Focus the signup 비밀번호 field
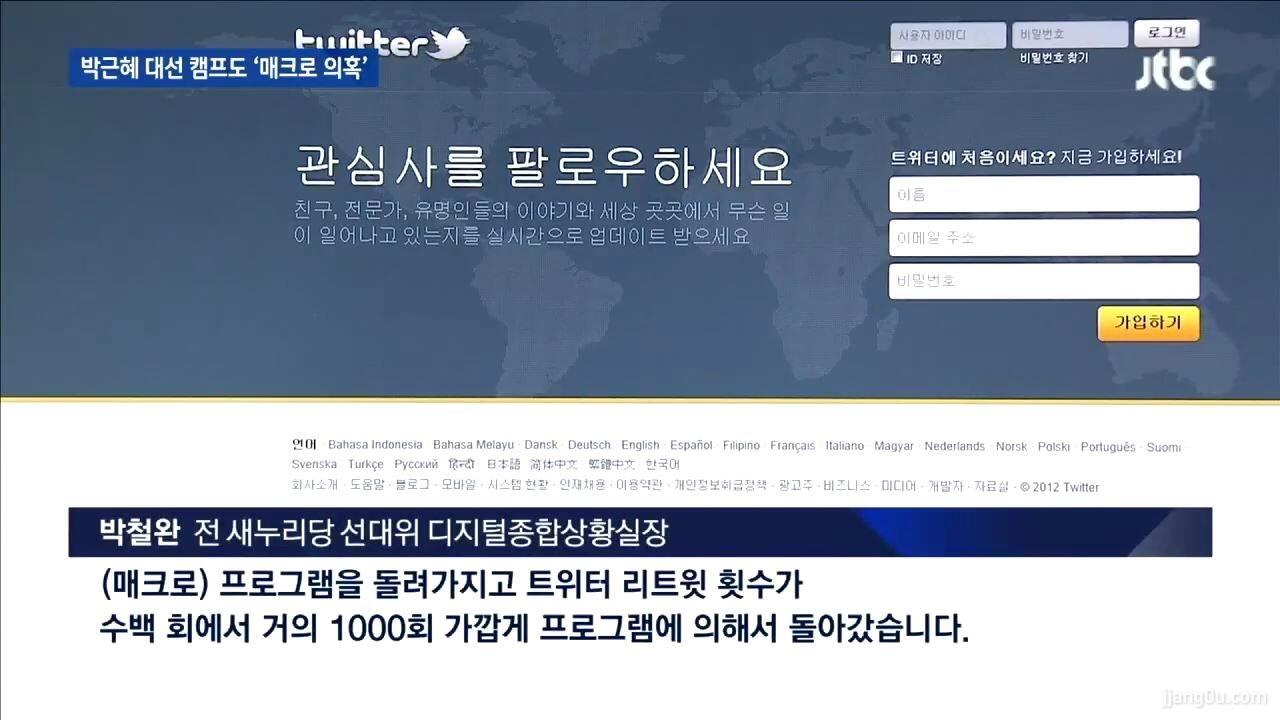 1044,281
